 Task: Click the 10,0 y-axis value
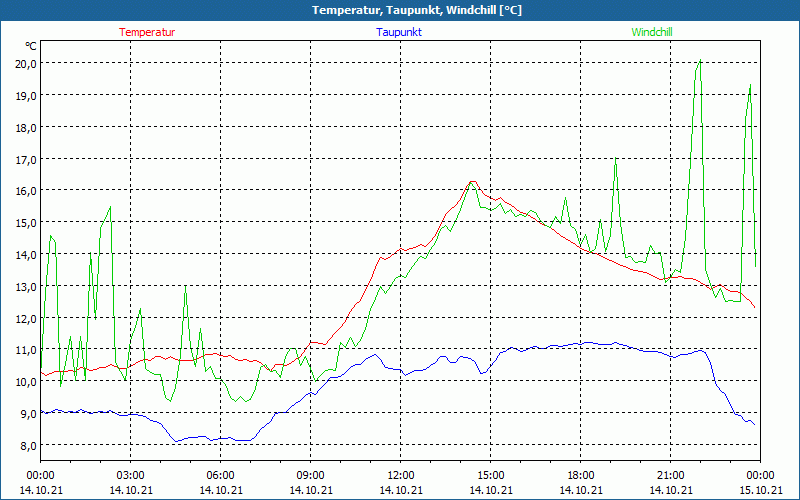pyautogui.click(x=26, y=382)
